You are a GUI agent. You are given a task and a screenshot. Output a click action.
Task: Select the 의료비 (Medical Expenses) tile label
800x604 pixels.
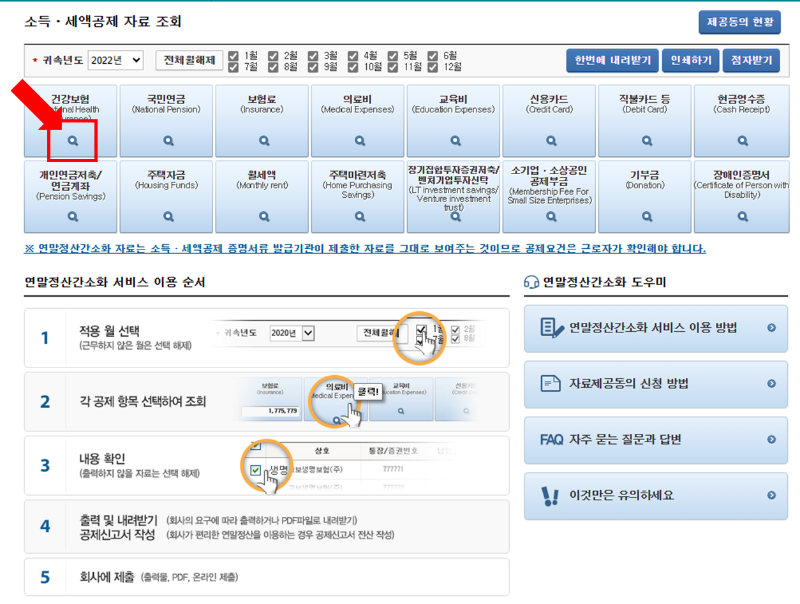point(357,104)
